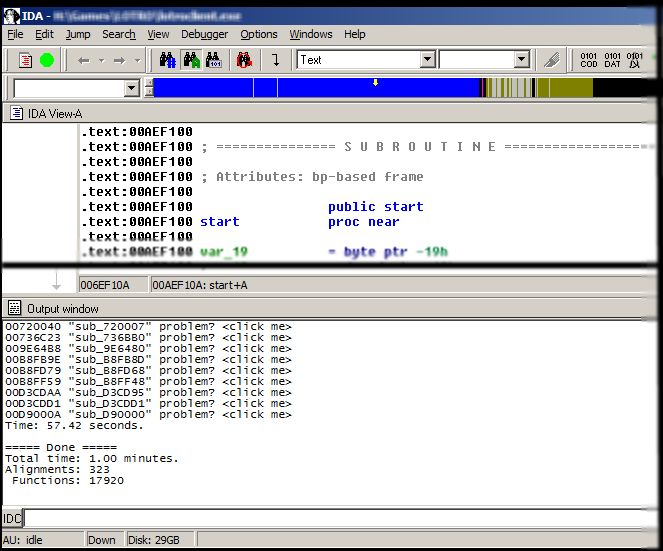Click sub_720007 problem click me line

tap(148, 326)
